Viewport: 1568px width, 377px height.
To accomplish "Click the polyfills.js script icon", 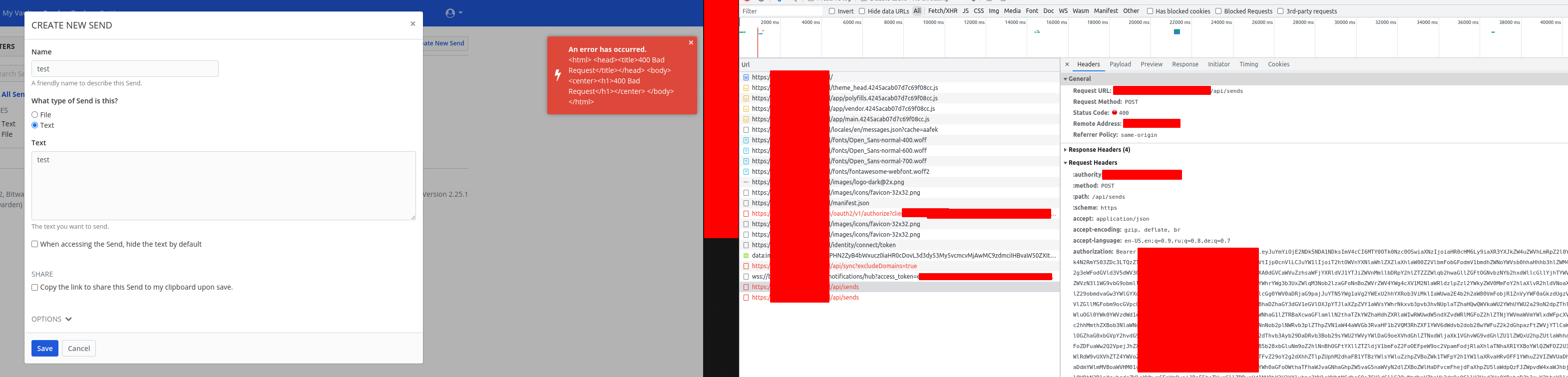I will click(746, 98).
